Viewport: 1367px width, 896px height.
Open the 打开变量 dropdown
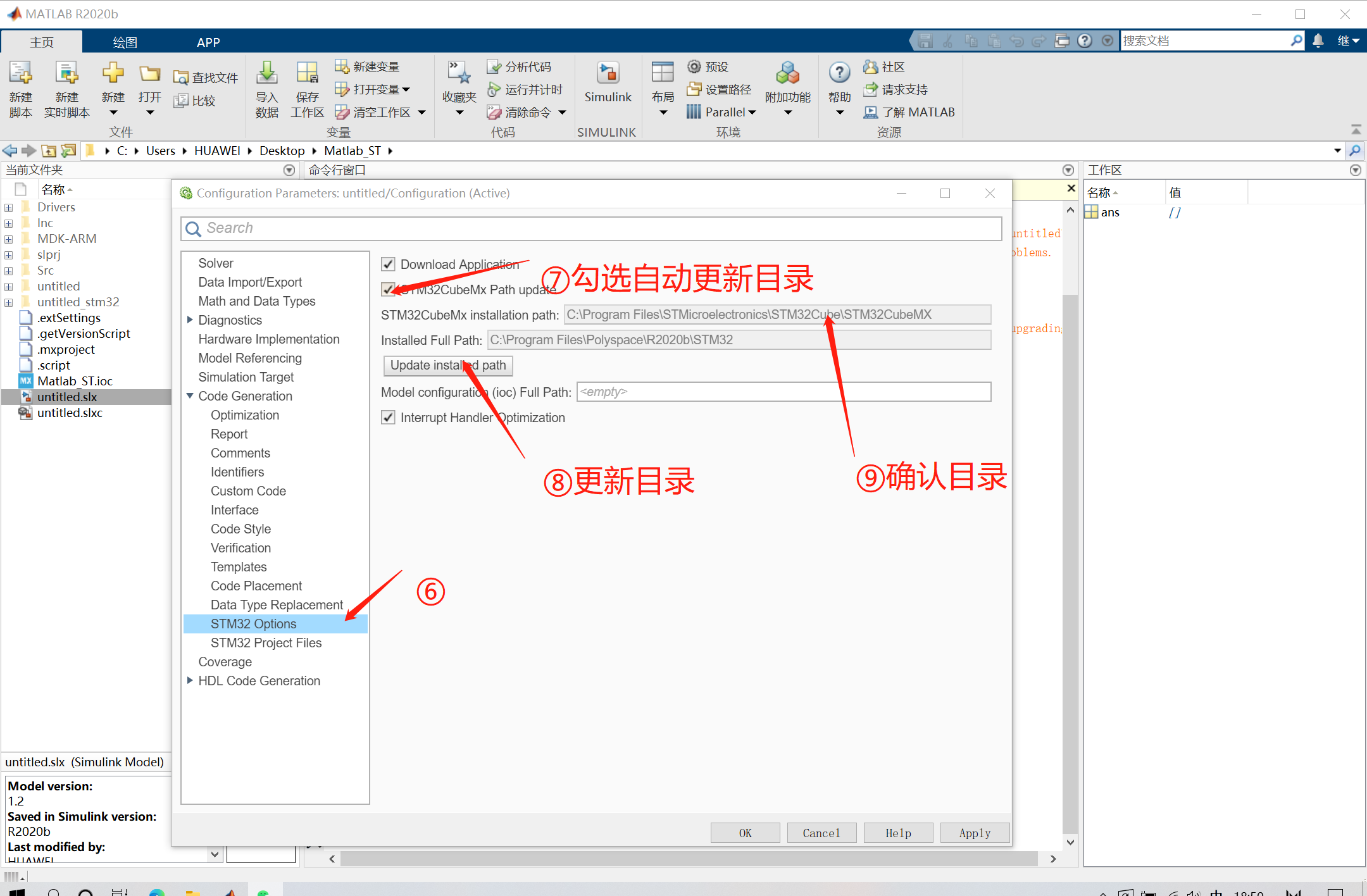coord(406,90)
